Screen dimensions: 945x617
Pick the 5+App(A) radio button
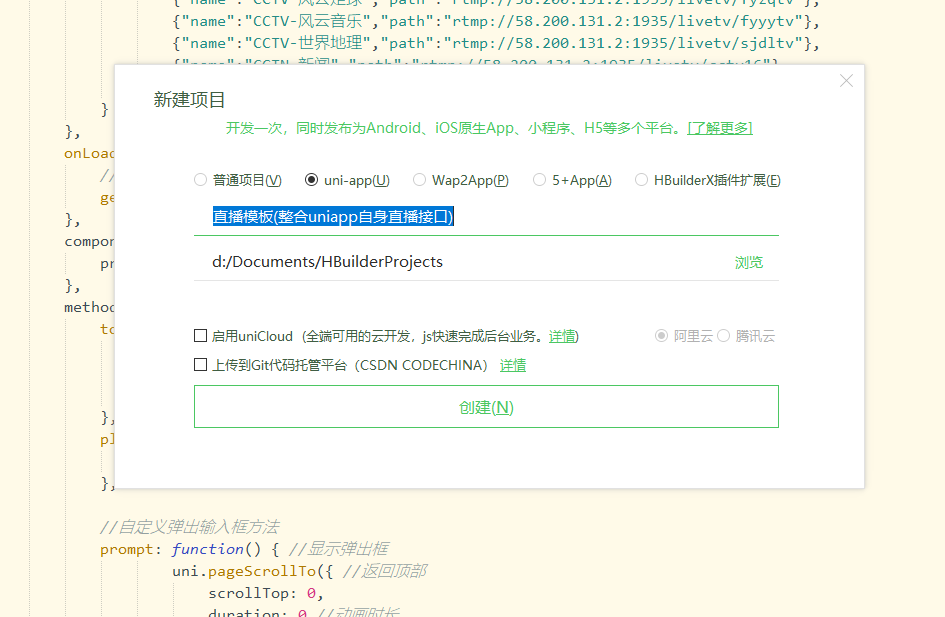tap(540, 180)
